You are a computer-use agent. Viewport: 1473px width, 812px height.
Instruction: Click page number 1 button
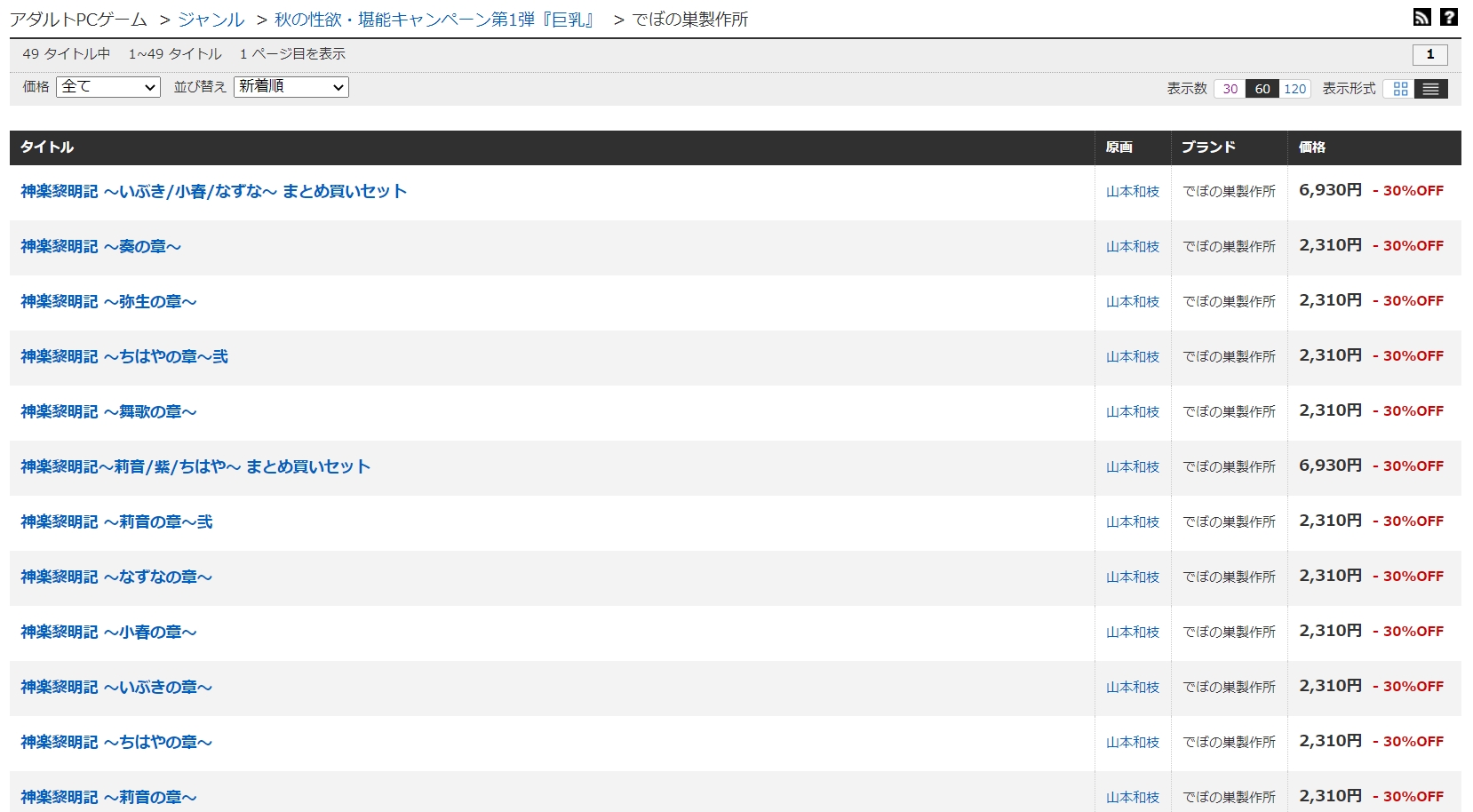point(1429,54)
